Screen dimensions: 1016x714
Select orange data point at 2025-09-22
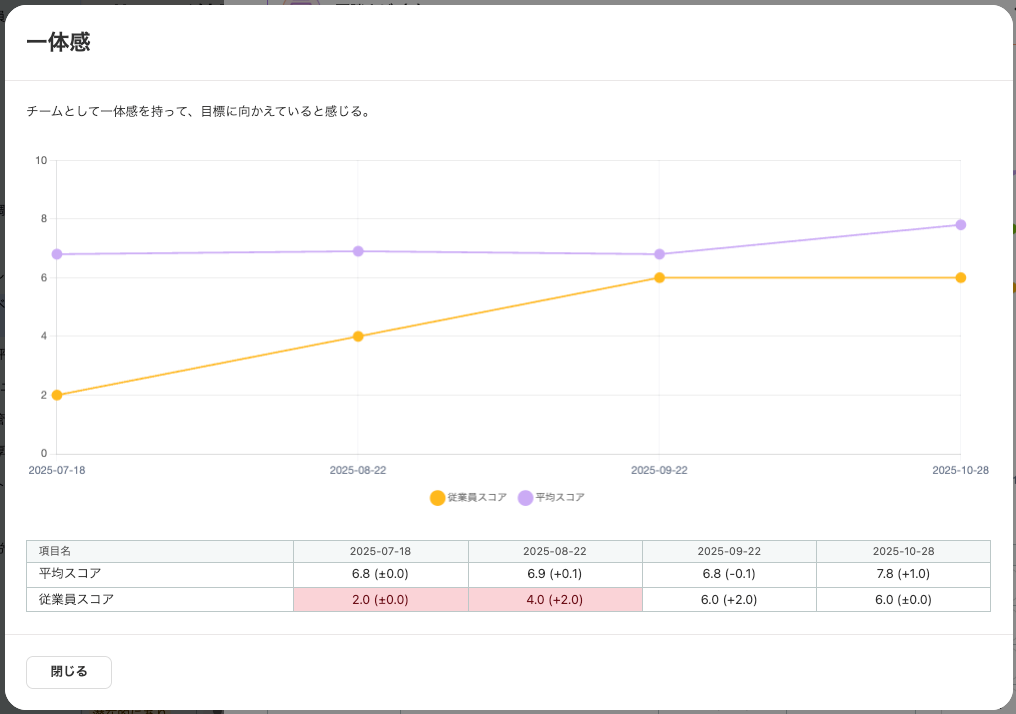click(x=660, y=277)
